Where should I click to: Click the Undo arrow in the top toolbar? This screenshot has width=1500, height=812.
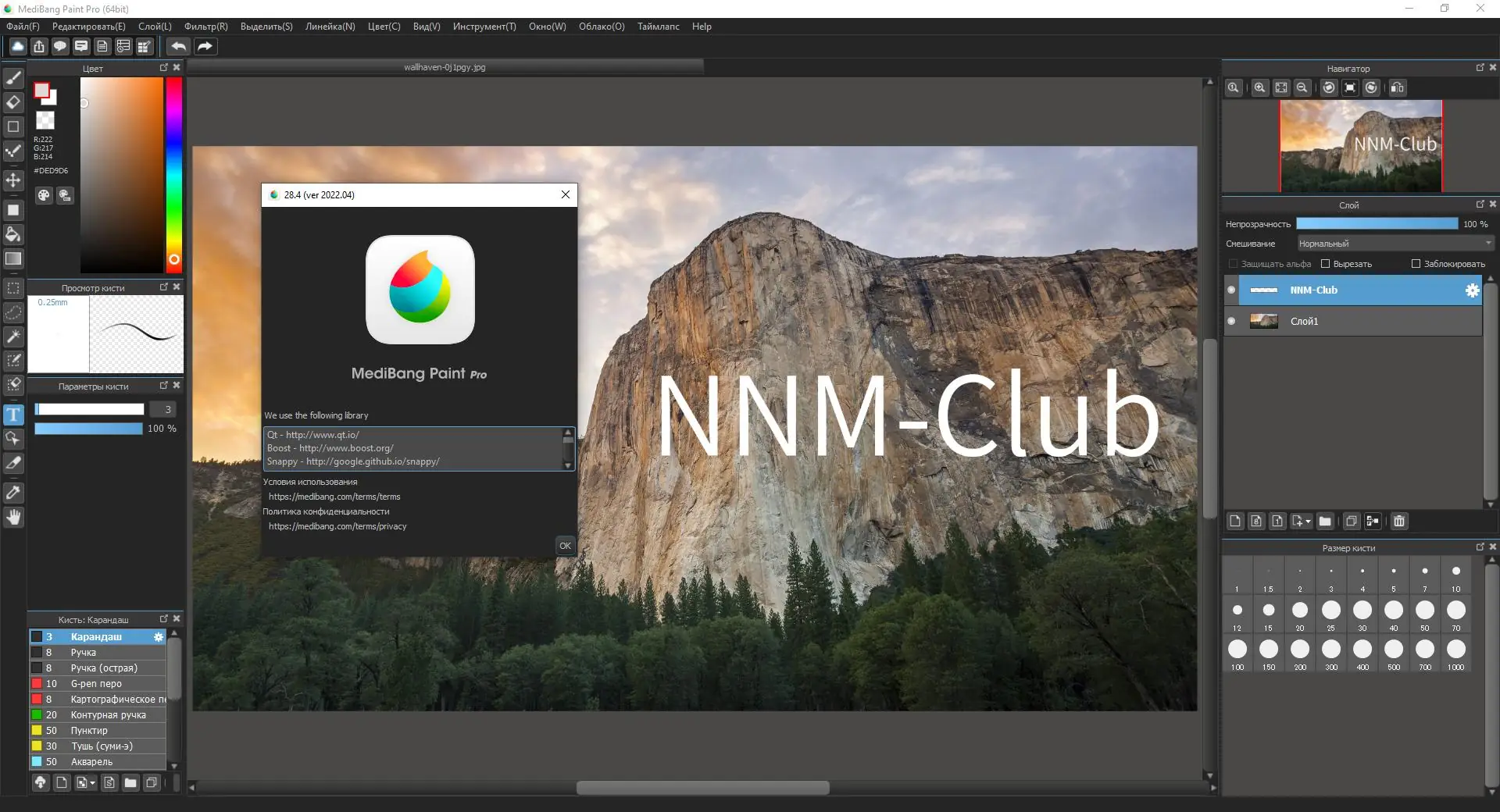[178, 46]
